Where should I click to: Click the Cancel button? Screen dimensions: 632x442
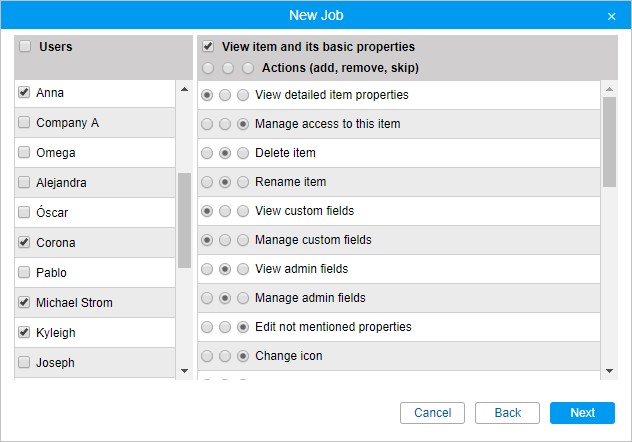coord(432,413)
